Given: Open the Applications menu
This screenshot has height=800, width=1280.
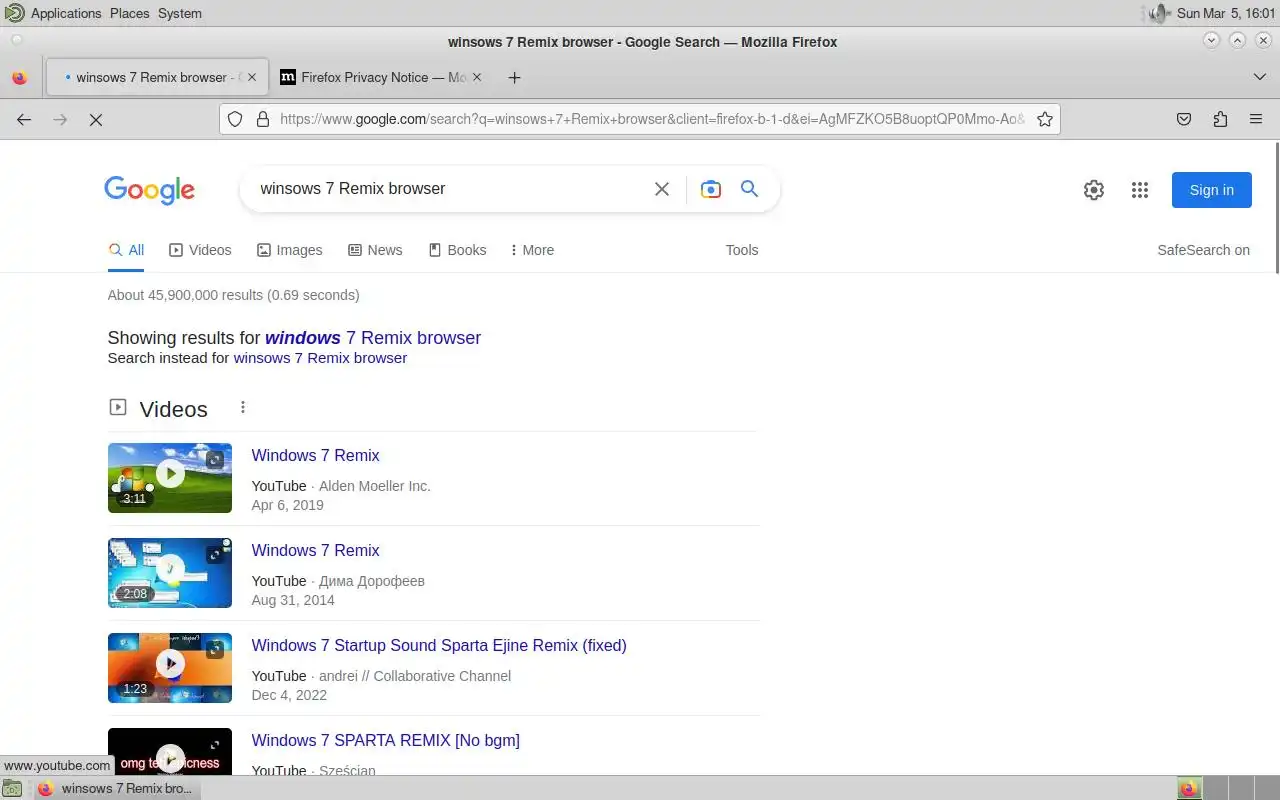Looking at the screenshot, I should coord(66,13).
